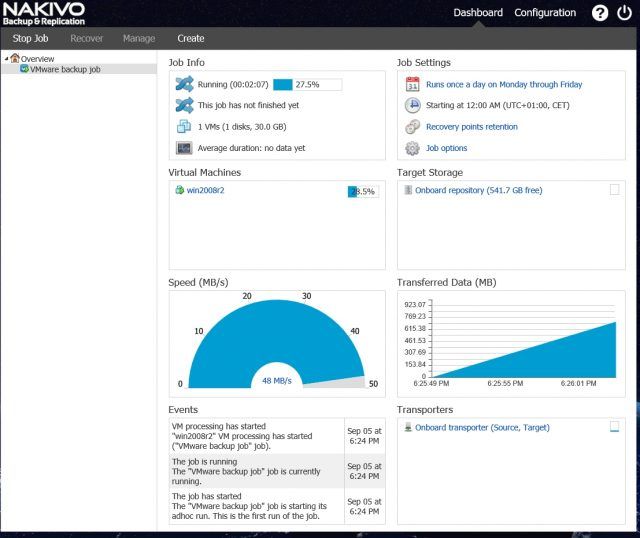Click the 923.07 axis value in chart

coord(415,305)
